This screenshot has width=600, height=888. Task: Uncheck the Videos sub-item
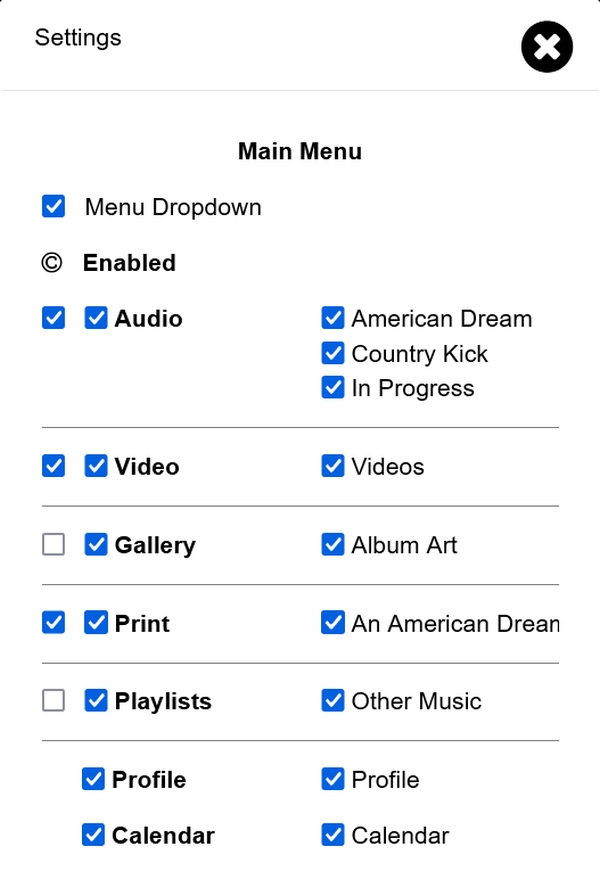point(333,467)
